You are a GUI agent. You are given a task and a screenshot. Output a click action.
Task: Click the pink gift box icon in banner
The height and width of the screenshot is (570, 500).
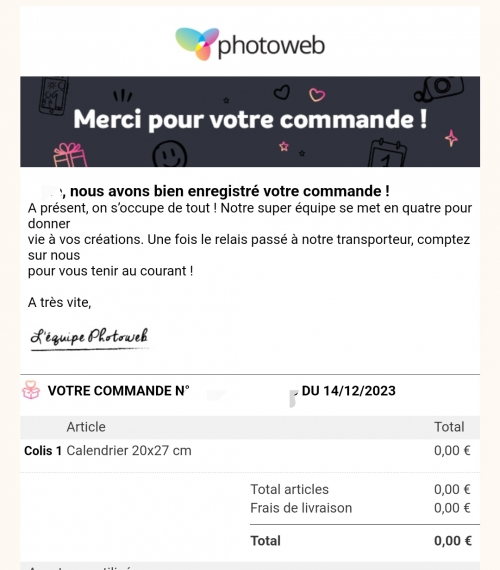click(70, 155)
